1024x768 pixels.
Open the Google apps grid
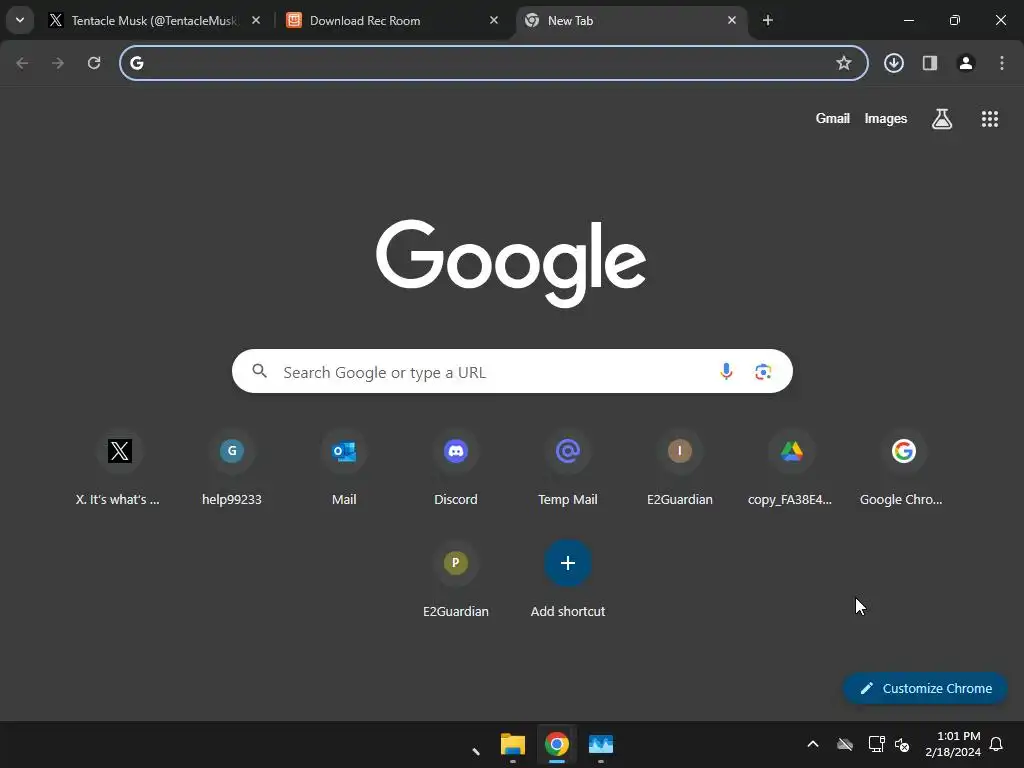(x=990, y=118)
